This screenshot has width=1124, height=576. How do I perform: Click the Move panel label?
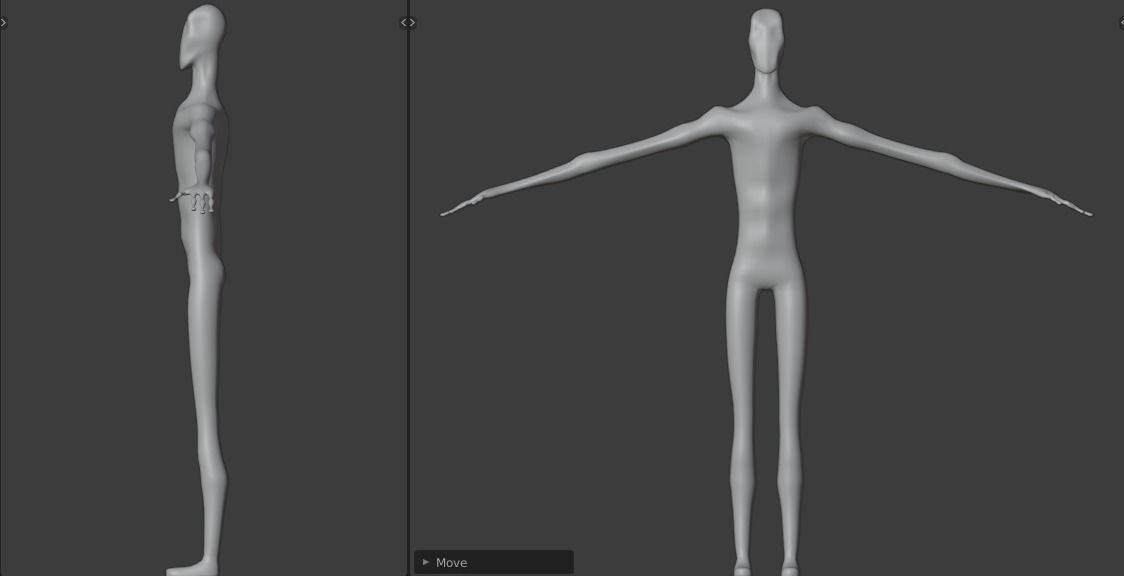click(x=452, y=562)
